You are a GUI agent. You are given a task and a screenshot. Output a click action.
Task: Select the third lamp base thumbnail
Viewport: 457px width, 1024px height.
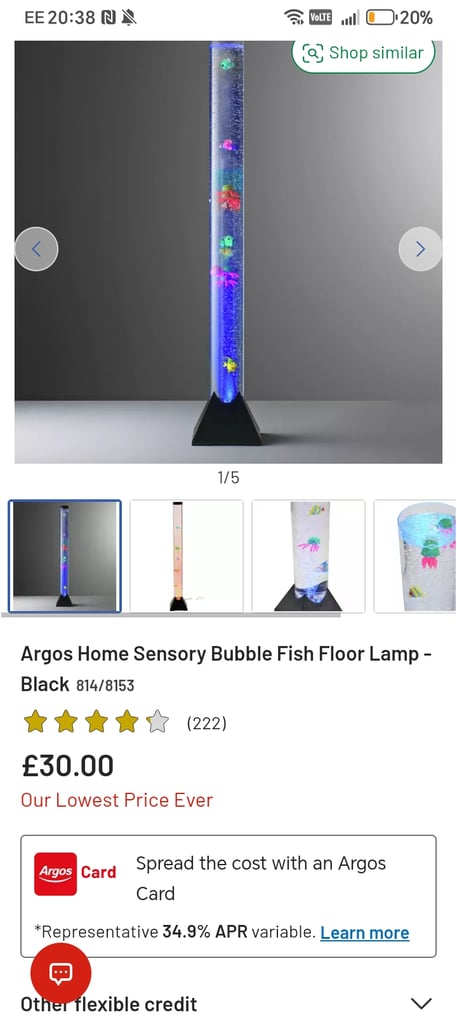coord(308,556)
